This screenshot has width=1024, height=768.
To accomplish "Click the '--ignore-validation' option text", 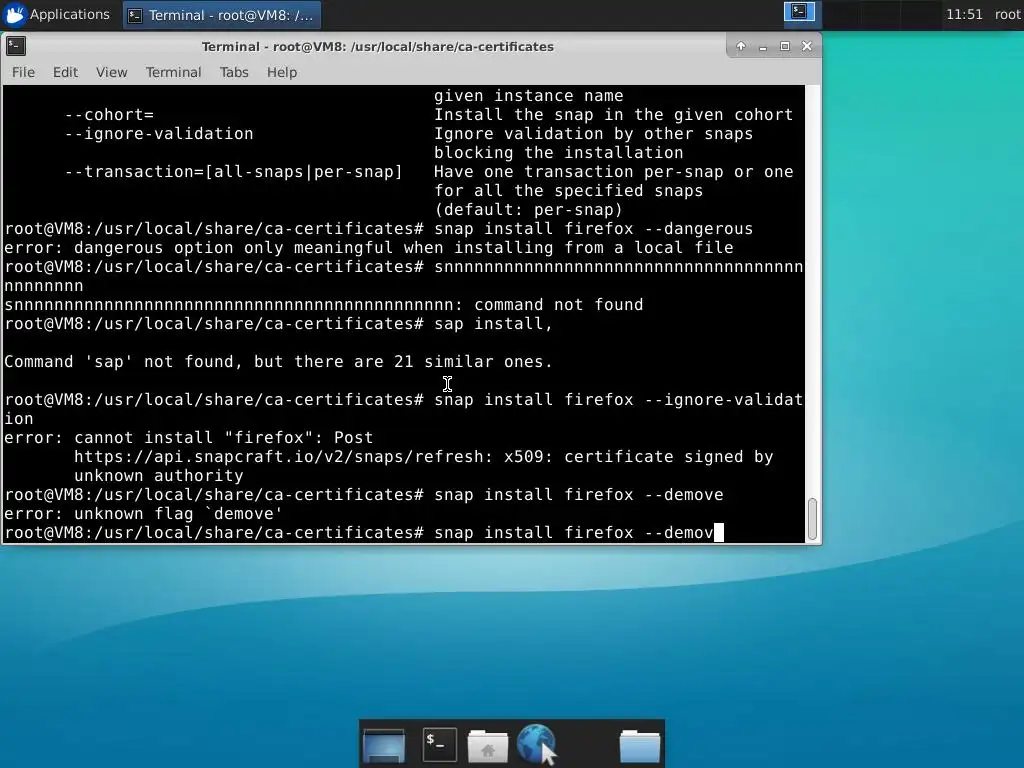I will pyautogui.click(x=159, y=134).
